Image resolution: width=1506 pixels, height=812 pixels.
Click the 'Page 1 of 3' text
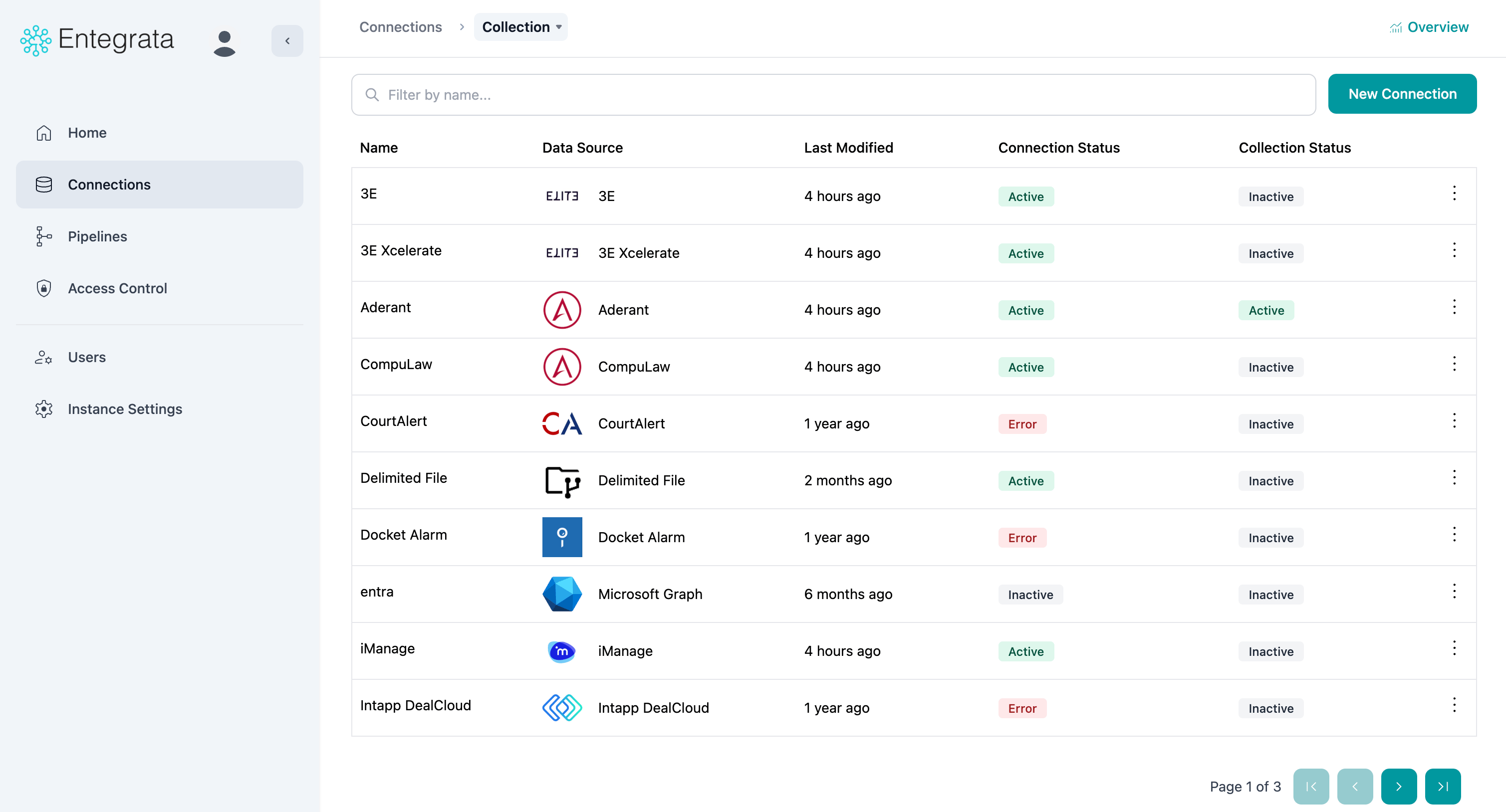click(x=1245, y=787)
